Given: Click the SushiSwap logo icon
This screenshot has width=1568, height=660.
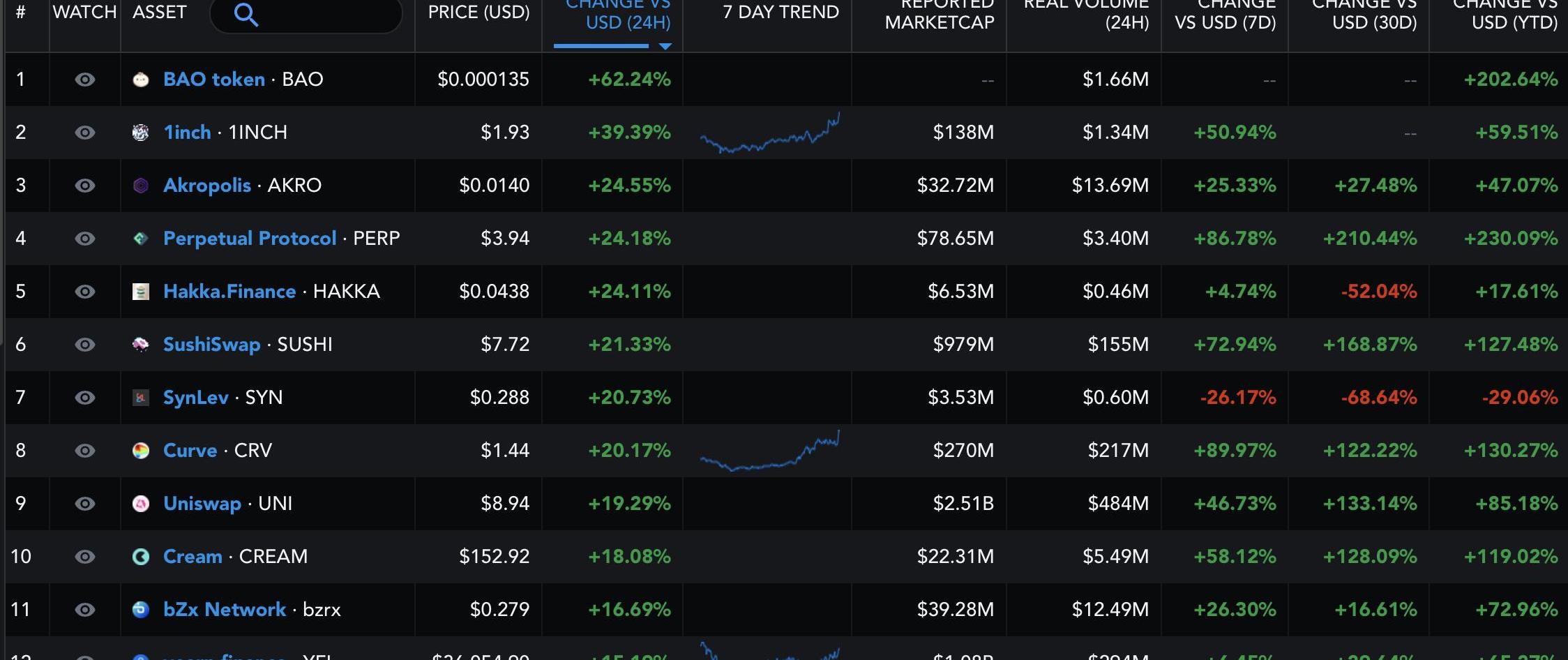Looking at the screenshot, I should click(x=141, y=345).
